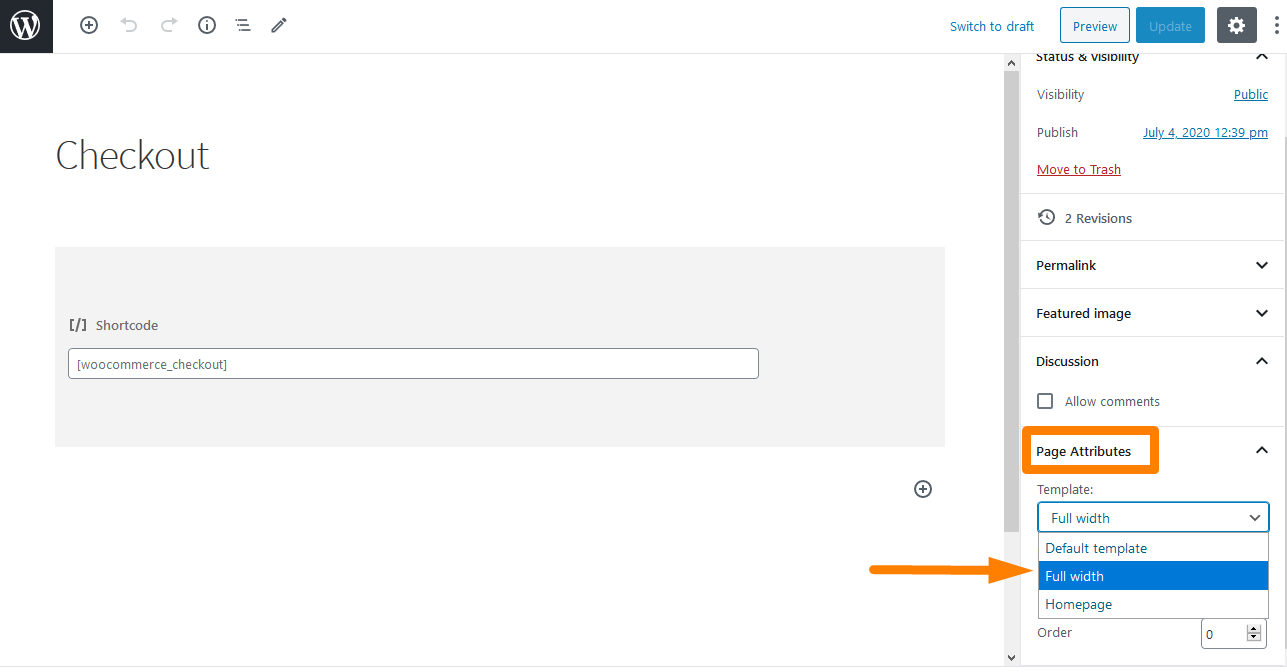Click the WordPress logo icon
1287x672 pixels.
[x=25, y=26]
